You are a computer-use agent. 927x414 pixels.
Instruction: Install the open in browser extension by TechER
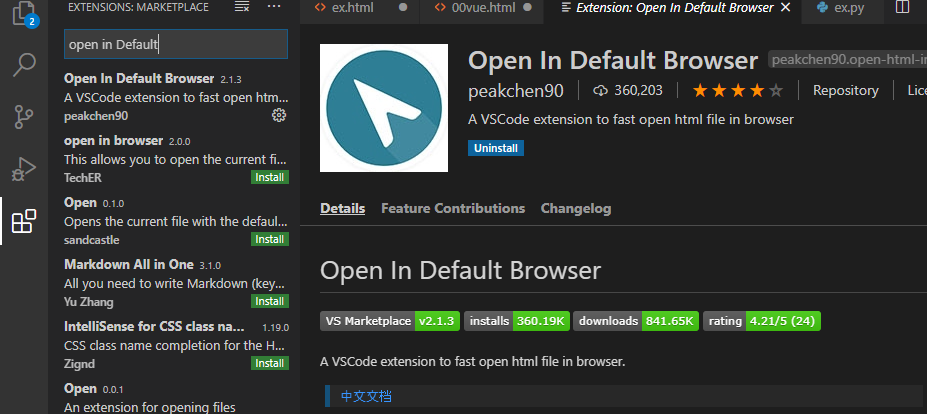pos(270,177)
